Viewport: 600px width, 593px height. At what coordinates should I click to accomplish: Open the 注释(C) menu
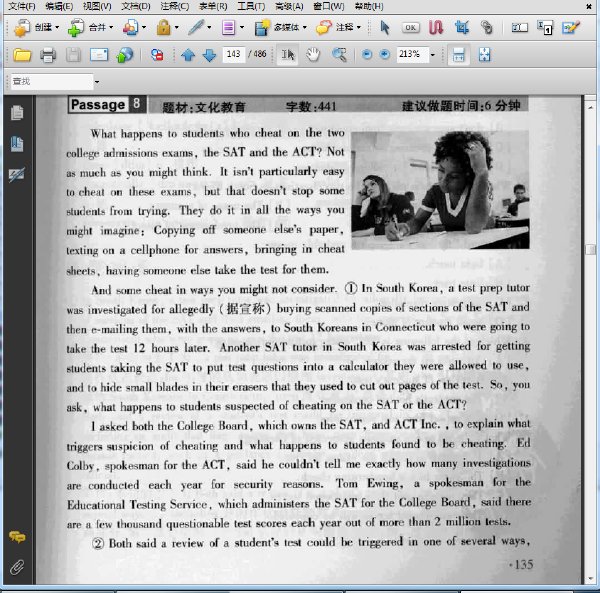(174, 6)
